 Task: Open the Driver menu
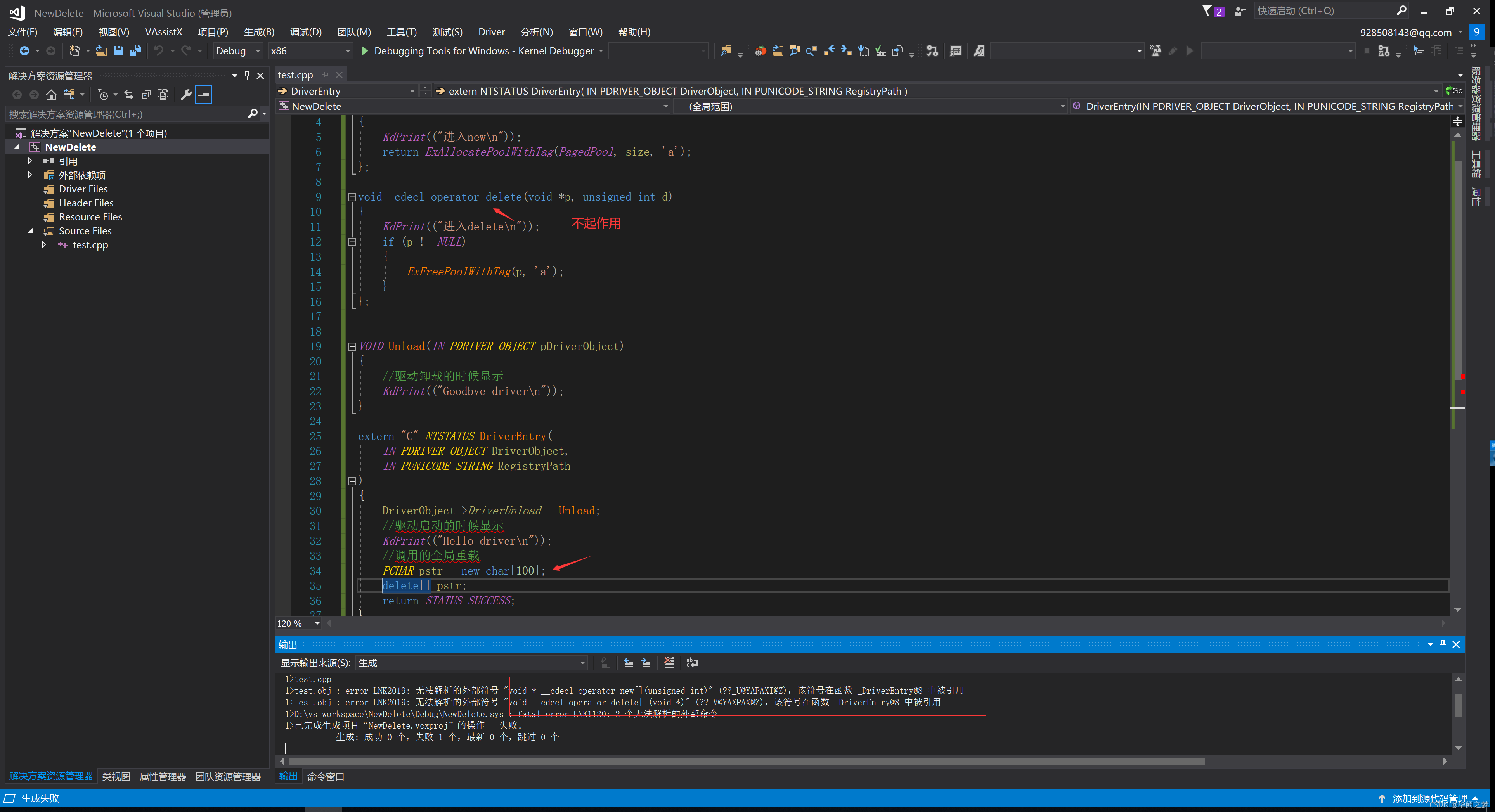coord(492,33)
